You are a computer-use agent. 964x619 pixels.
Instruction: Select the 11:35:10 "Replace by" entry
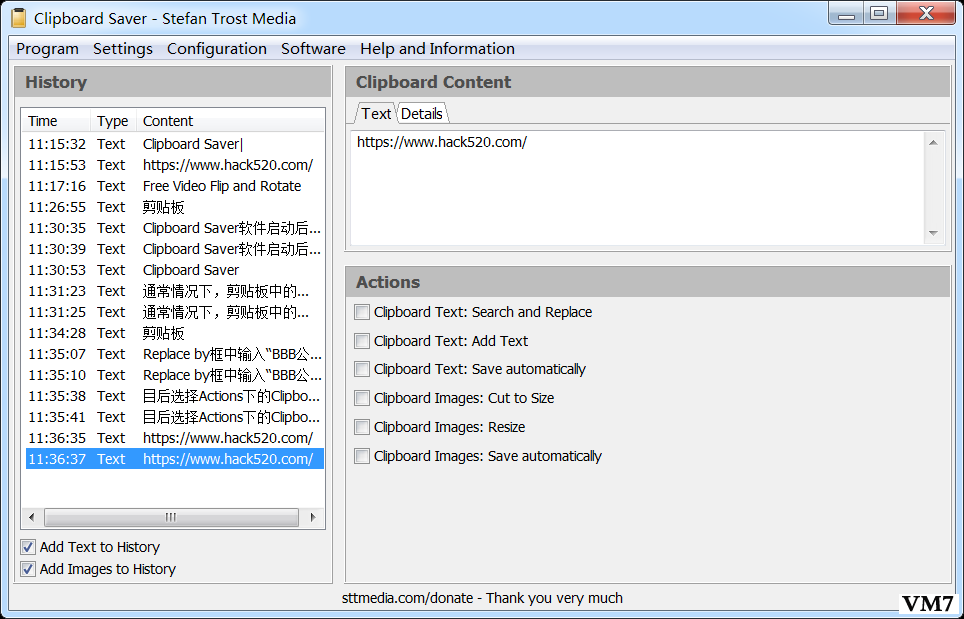tap(175, 375)
